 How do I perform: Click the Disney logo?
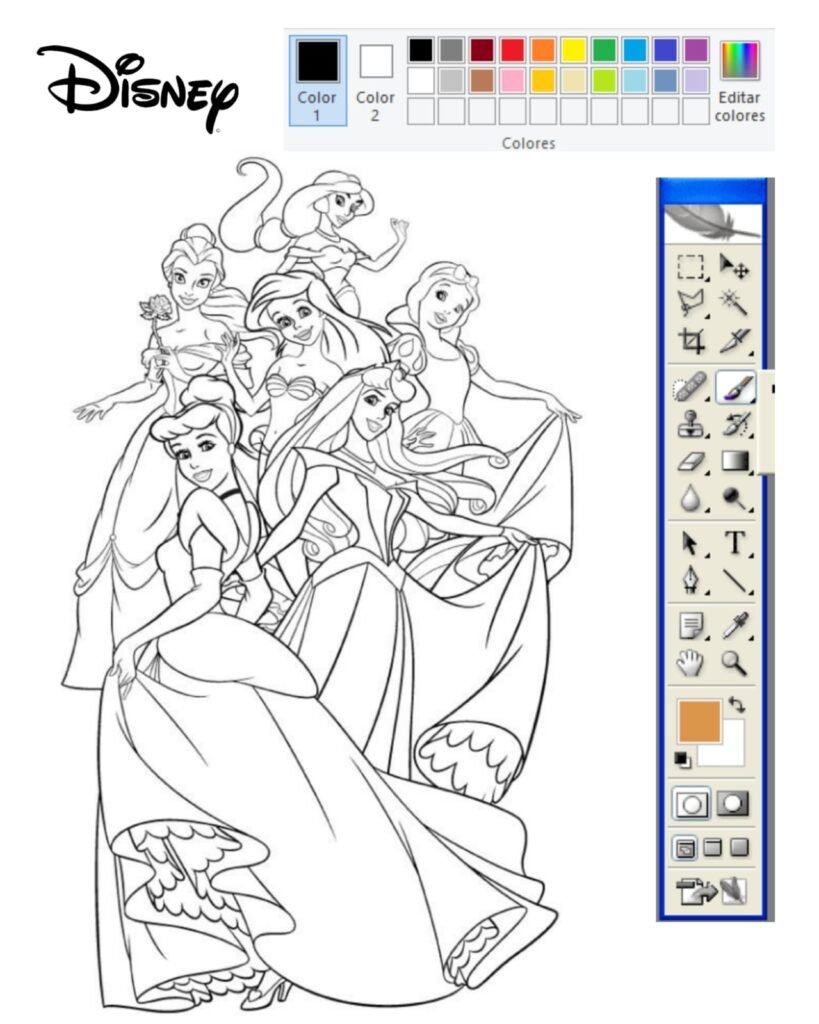137,88
